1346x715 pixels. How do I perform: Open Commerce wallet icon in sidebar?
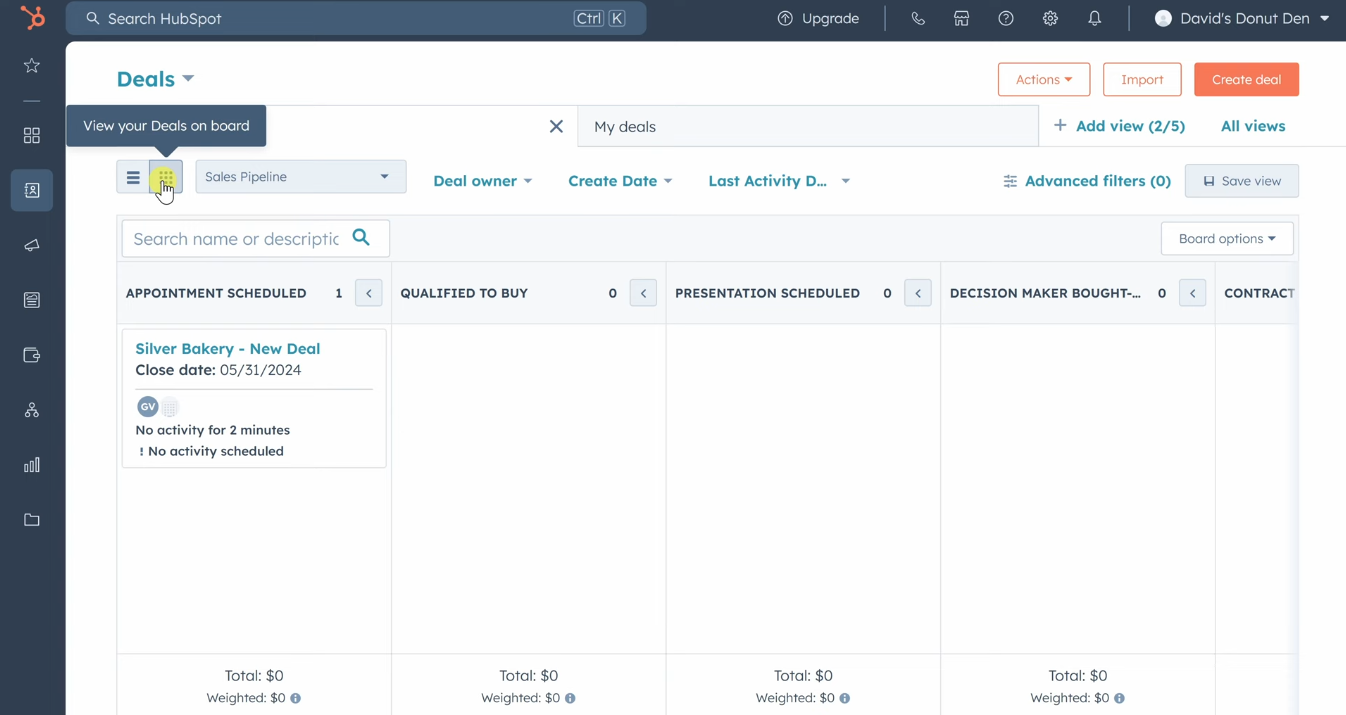[x=32, y=355]
